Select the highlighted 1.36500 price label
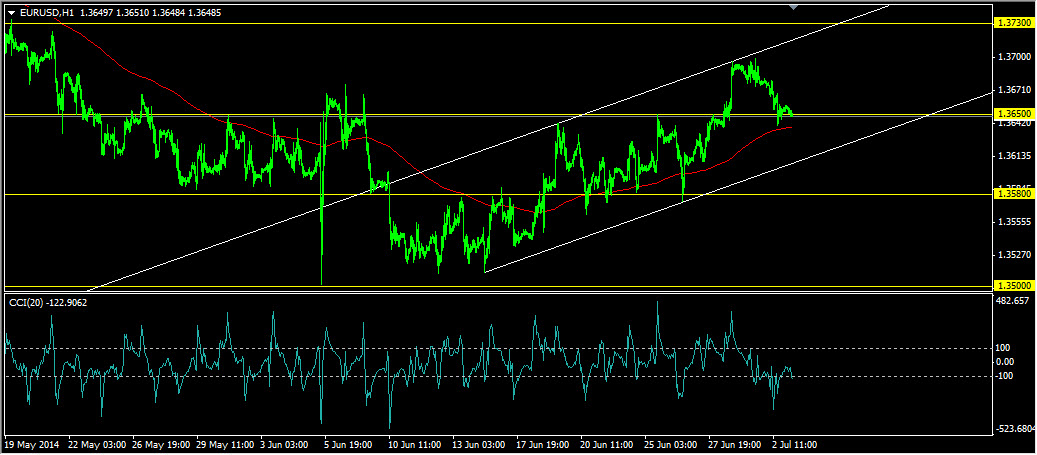Viewport: 1037px width, 455px height. click(1013, 114)
